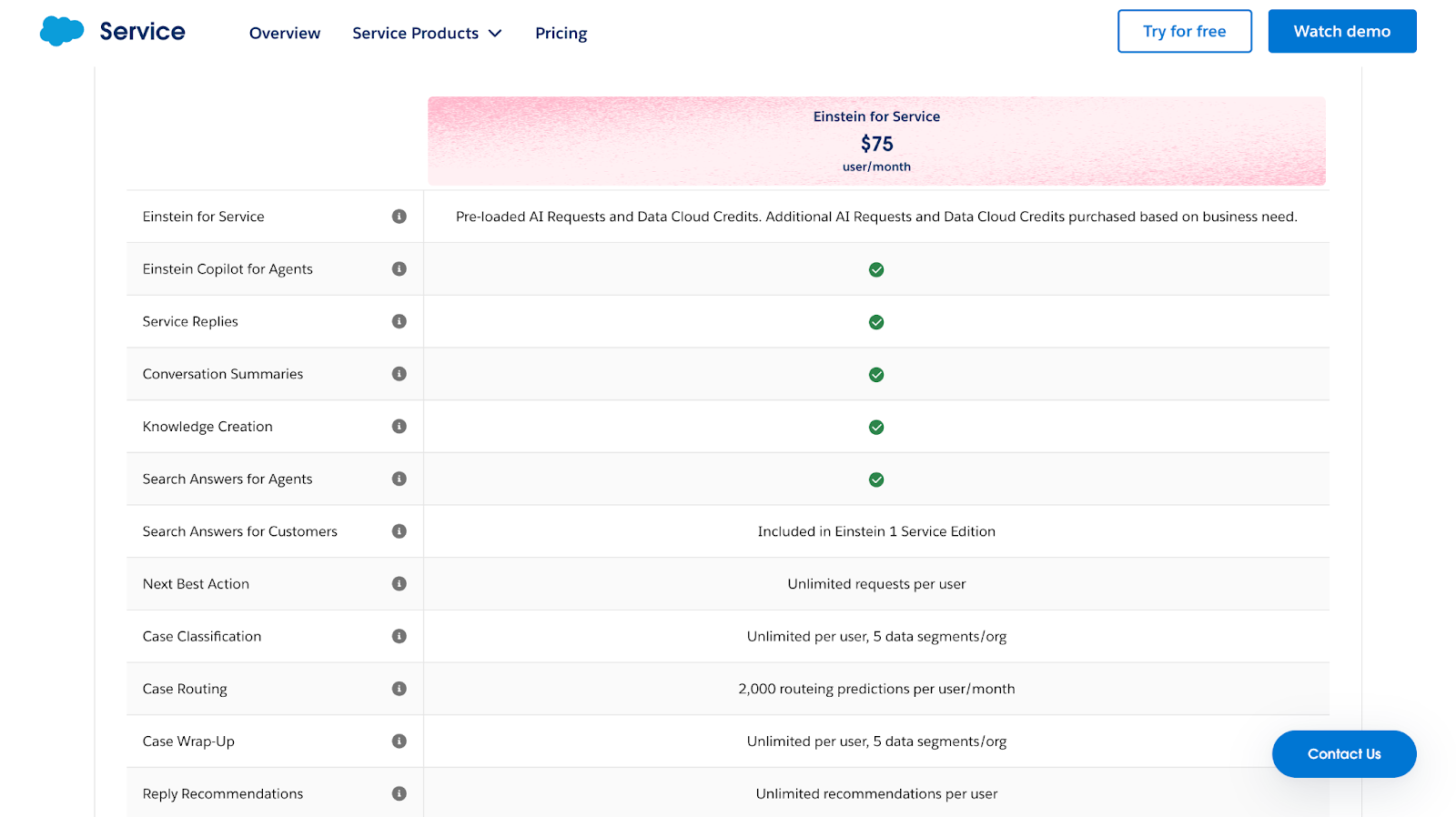Click the 'Reply Recommendations' row label
Image resolution: width=1456 pixels, height=817 pixels.
click(x=223, y=793)
